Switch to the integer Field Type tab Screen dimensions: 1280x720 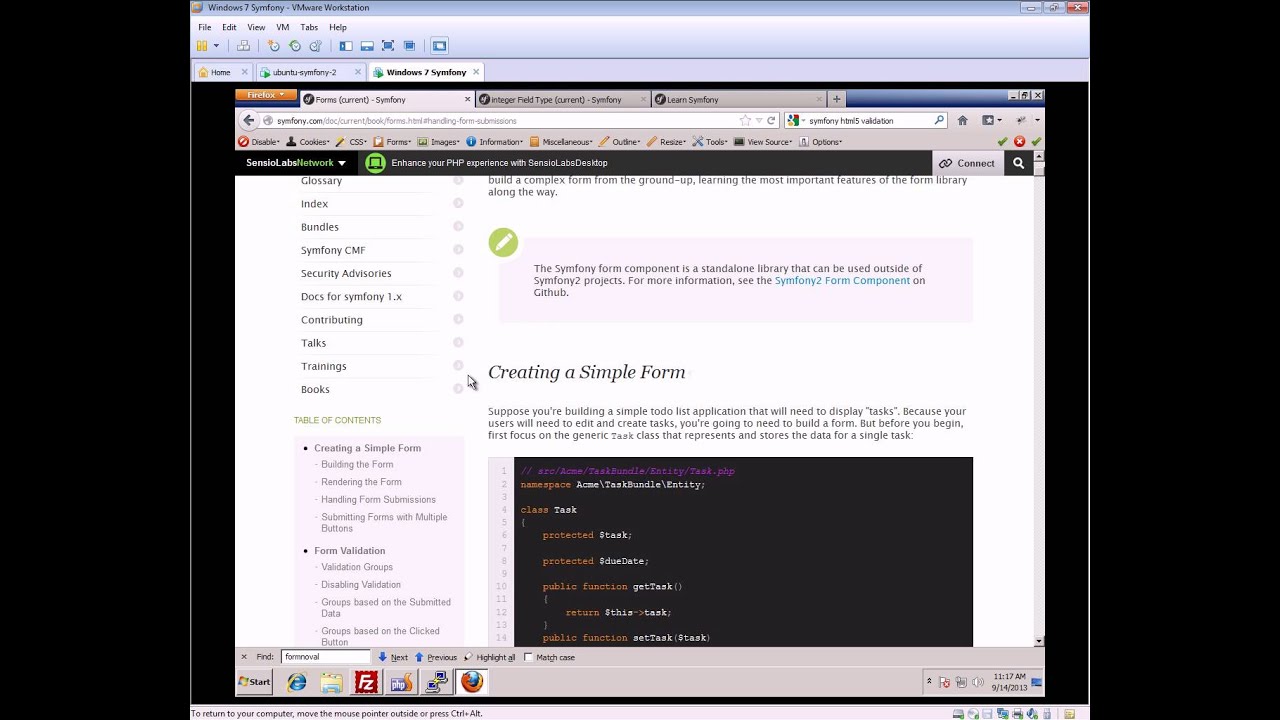tap(563, 100)
